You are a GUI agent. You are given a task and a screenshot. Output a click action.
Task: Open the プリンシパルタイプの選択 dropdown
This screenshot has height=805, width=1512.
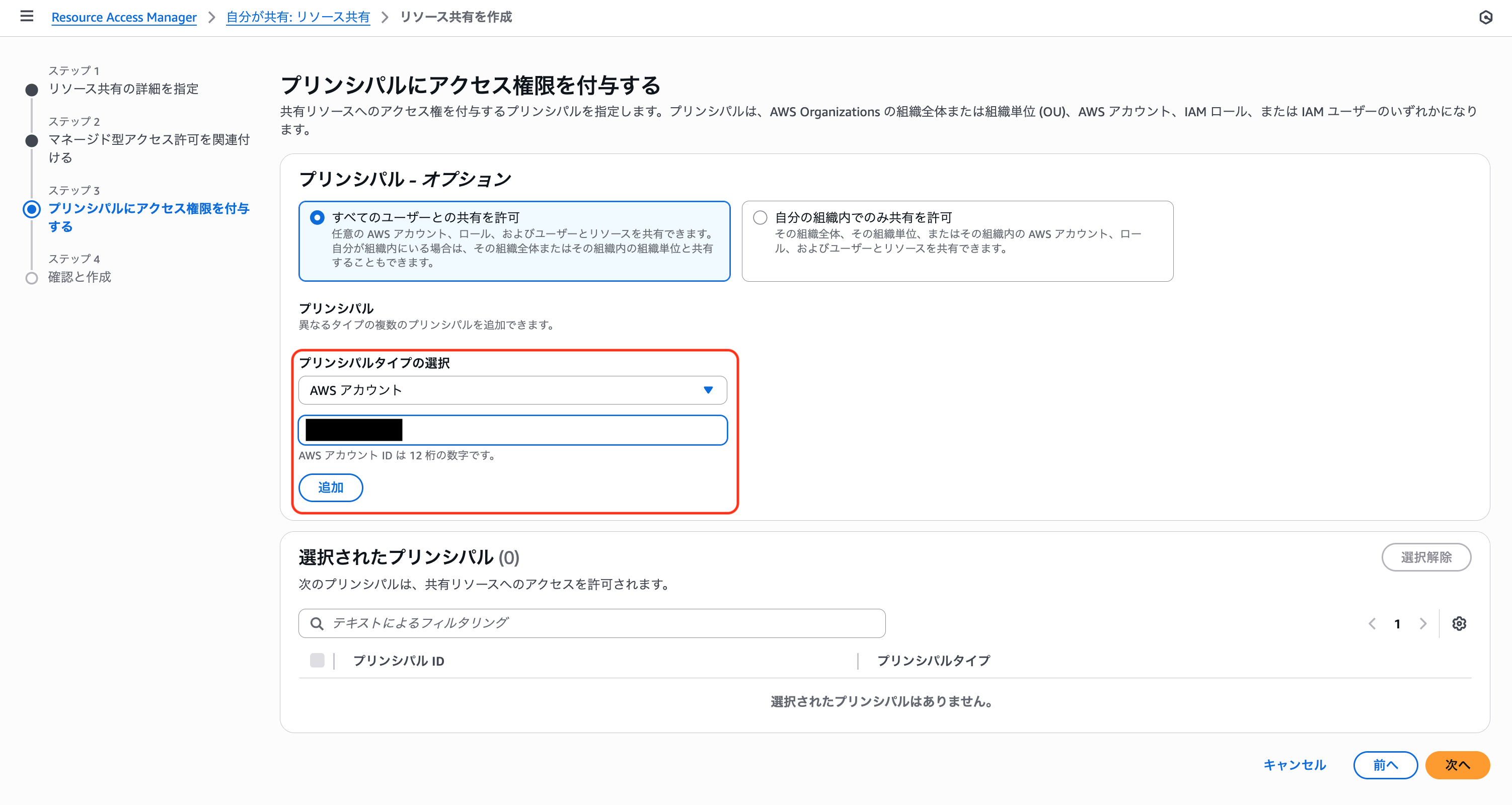tap(512, 389)
